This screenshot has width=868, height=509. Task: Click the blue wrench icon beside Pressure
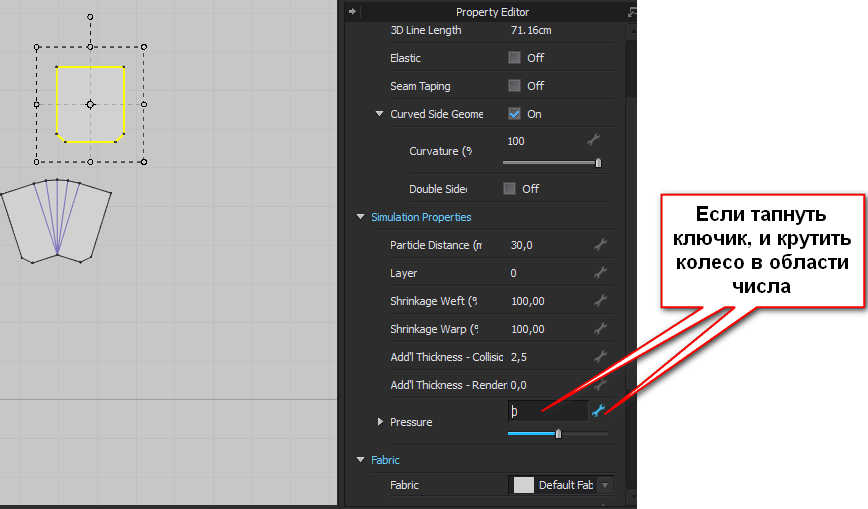(x=598, y=410)
